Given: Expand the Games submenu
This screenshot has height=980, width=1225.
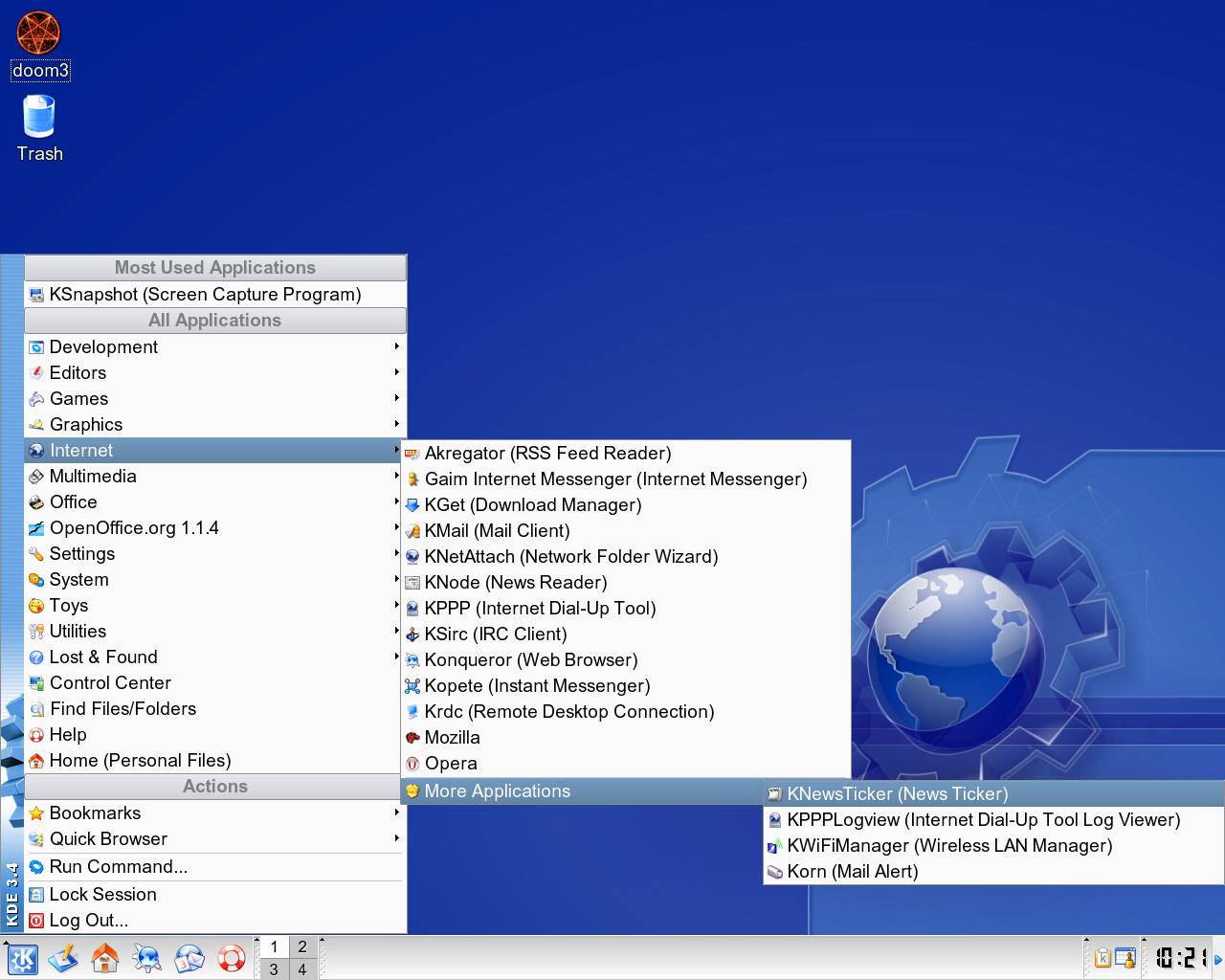Looking at the screenshot, I should coord(215,398).
